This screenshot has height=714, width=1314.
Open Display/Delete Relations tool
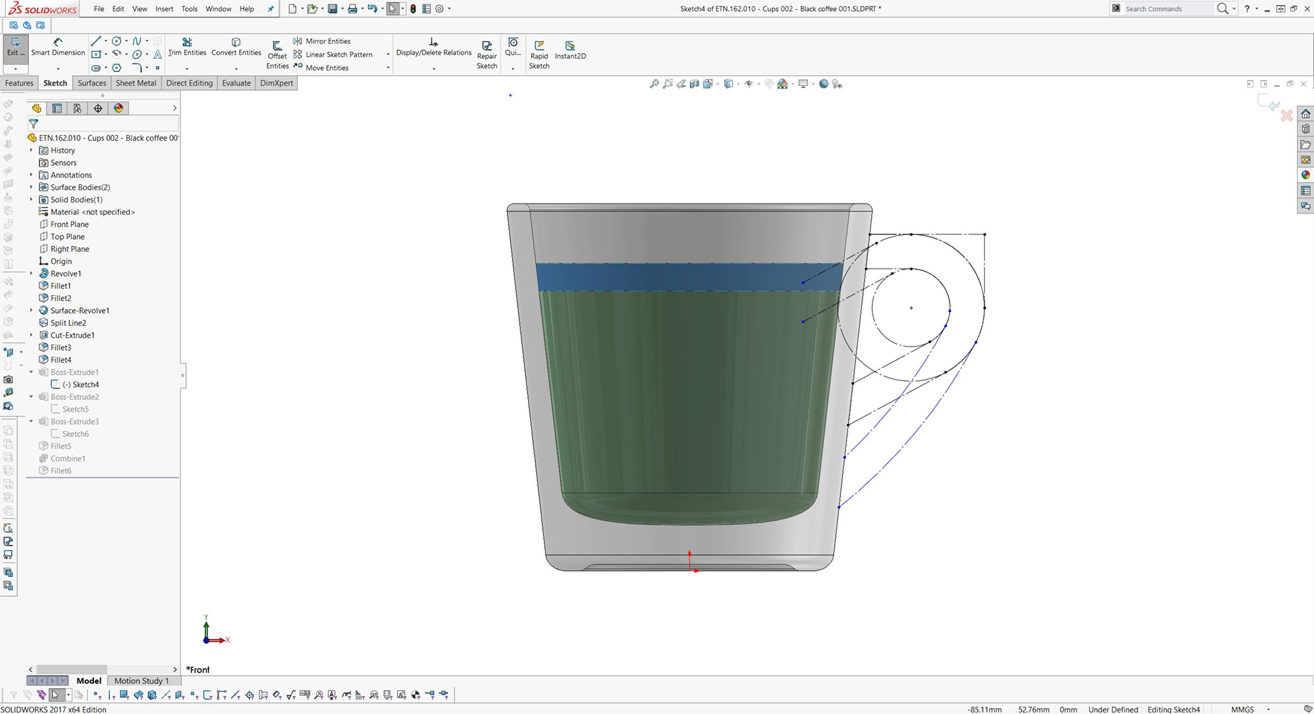(433, 48)
